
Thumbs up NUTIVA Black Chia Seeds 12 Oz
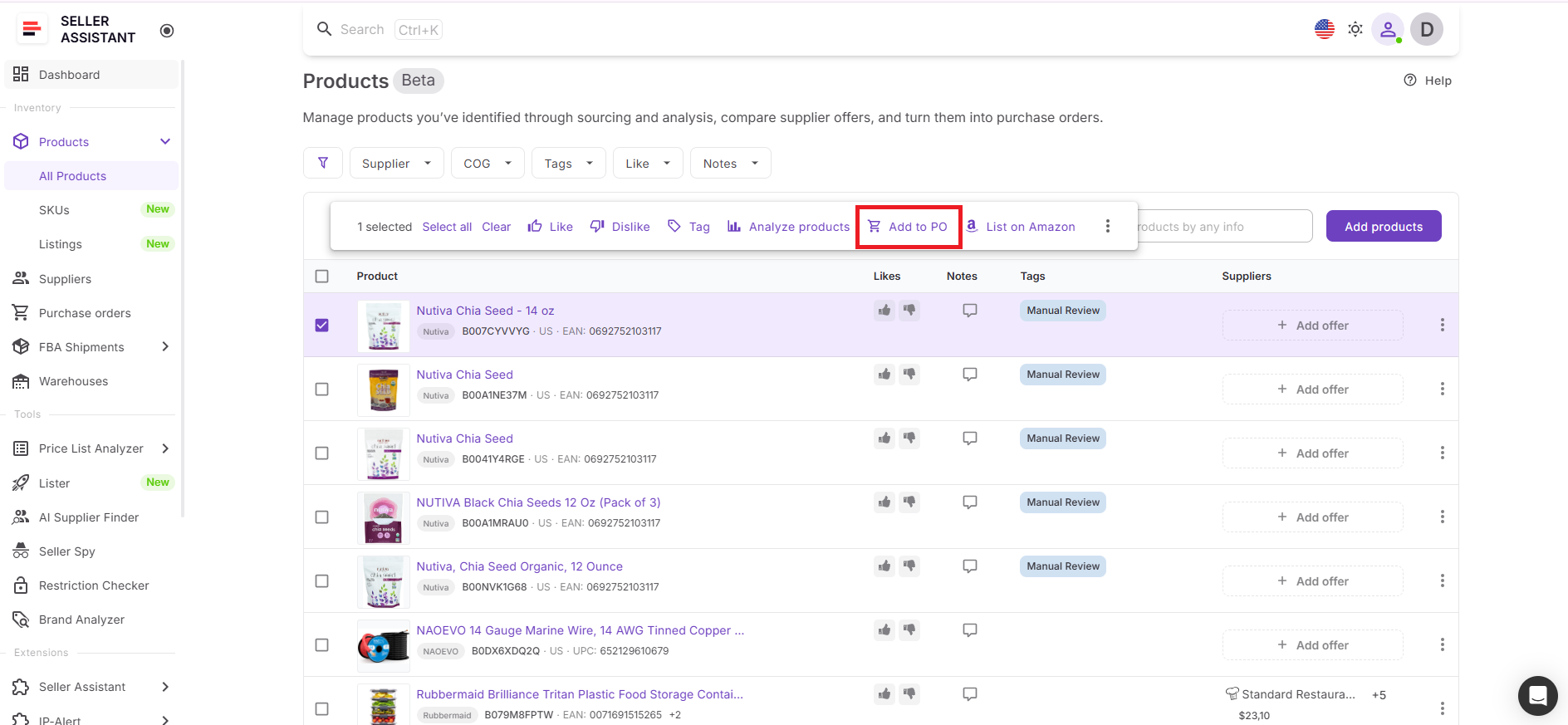click(x=884, y=502)
